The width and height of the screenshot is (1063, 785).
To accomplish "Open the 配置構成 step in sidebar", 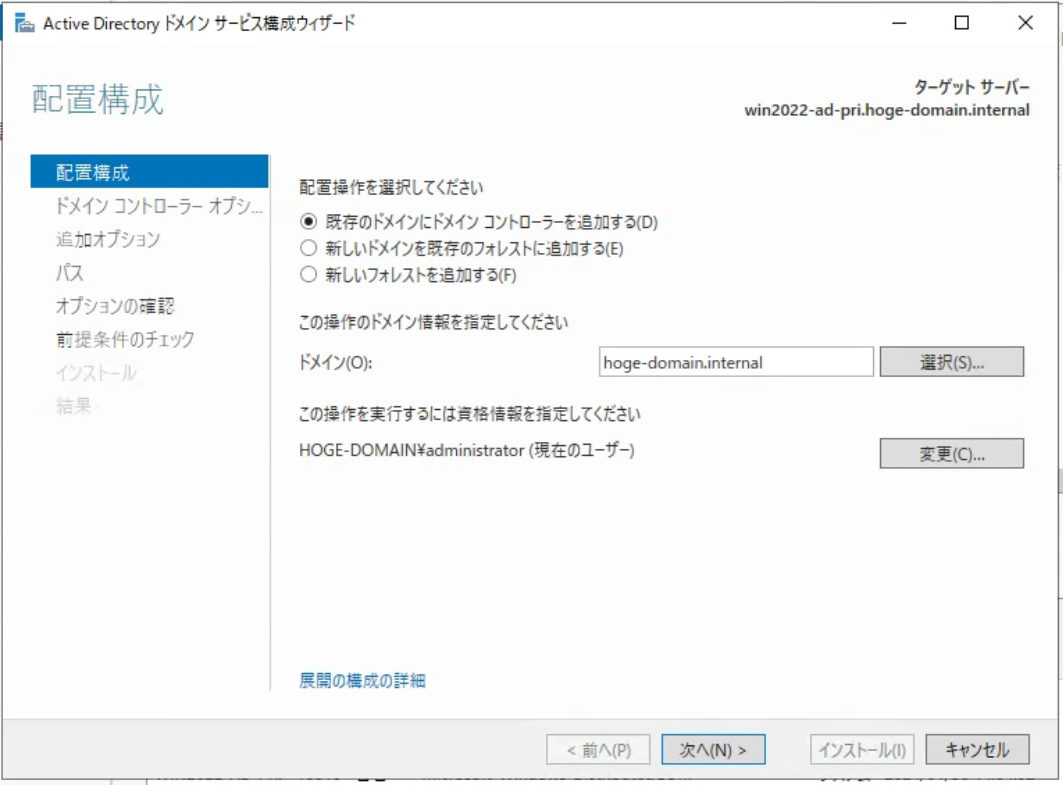I will click(x=149, y=172).
